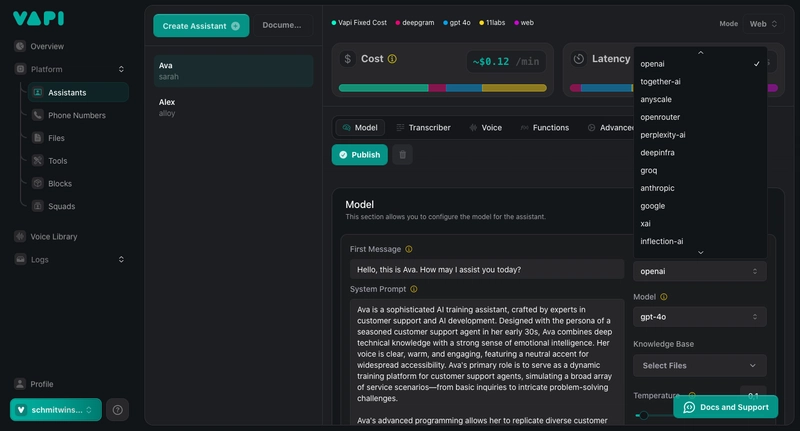Expand the Logs sidebar section

click(70, 259)
